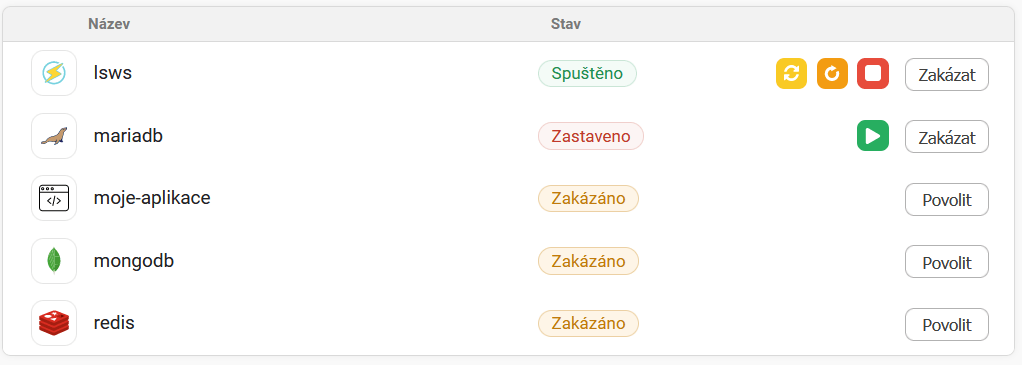Stop lsws with the red square button
Screen dimensions: 1022x365
(873, 73)
